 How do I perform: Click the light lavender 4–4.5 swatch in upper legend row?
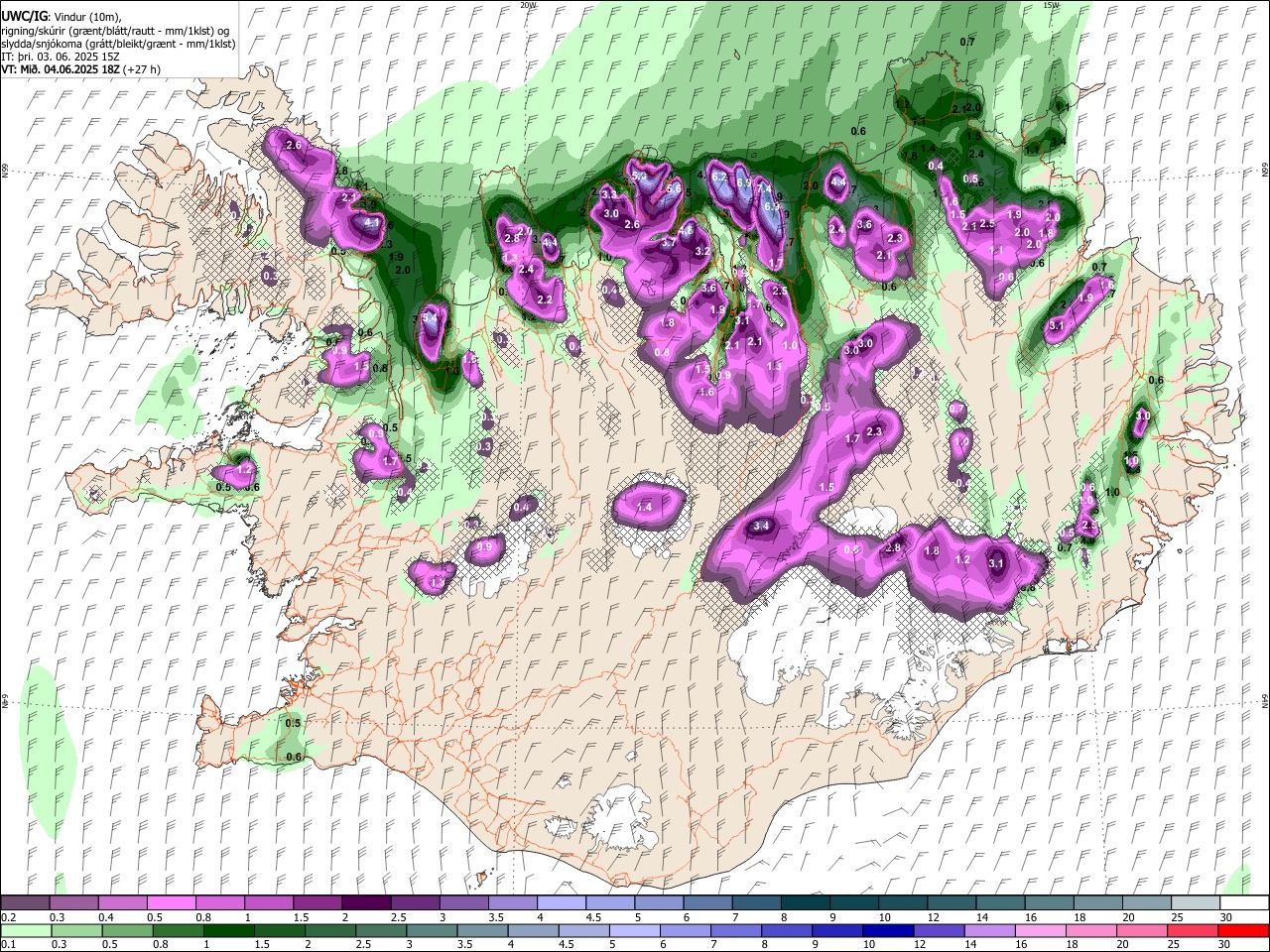(562, 902)
